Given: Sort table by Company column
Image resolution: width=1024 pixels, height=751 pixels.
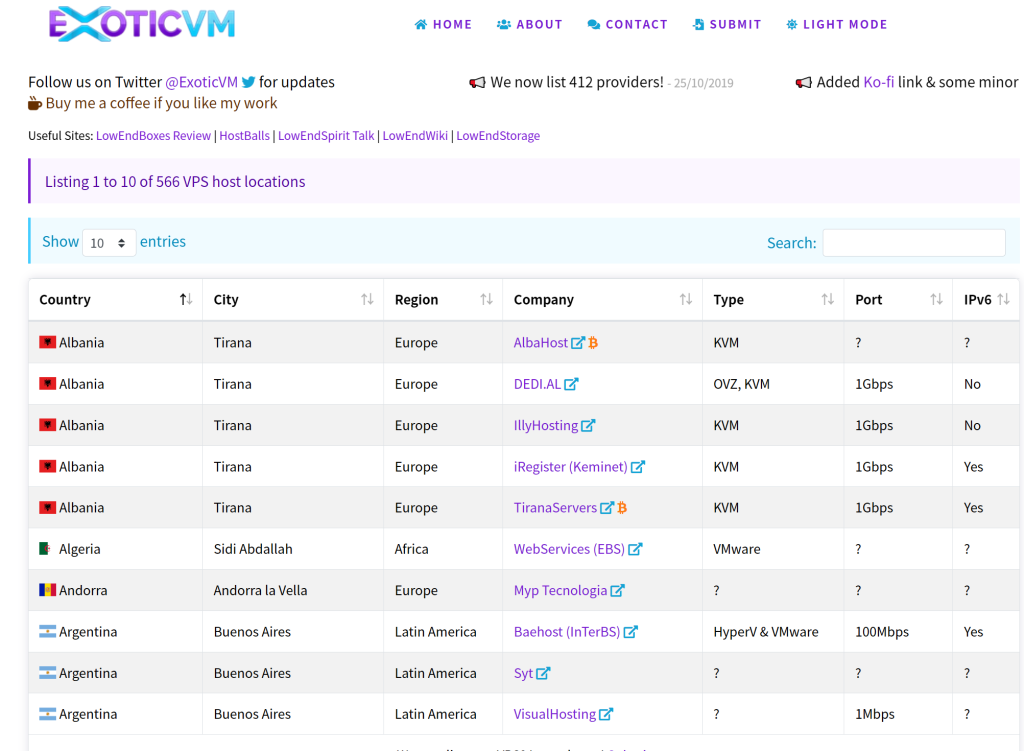Looking at the screenshot, I should click(603, 300).
